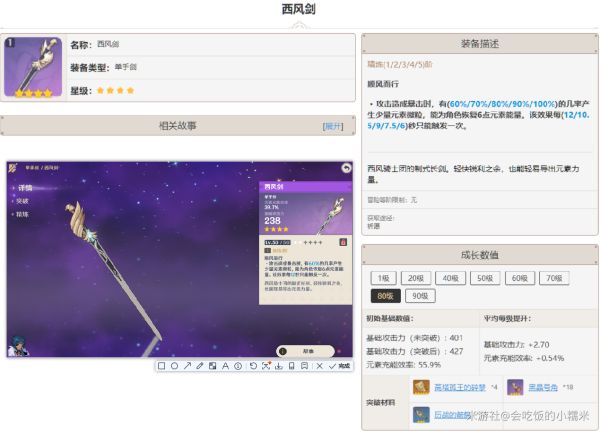
Task: Click the character avatar in the game corner
Action: [x=17, y=347]
